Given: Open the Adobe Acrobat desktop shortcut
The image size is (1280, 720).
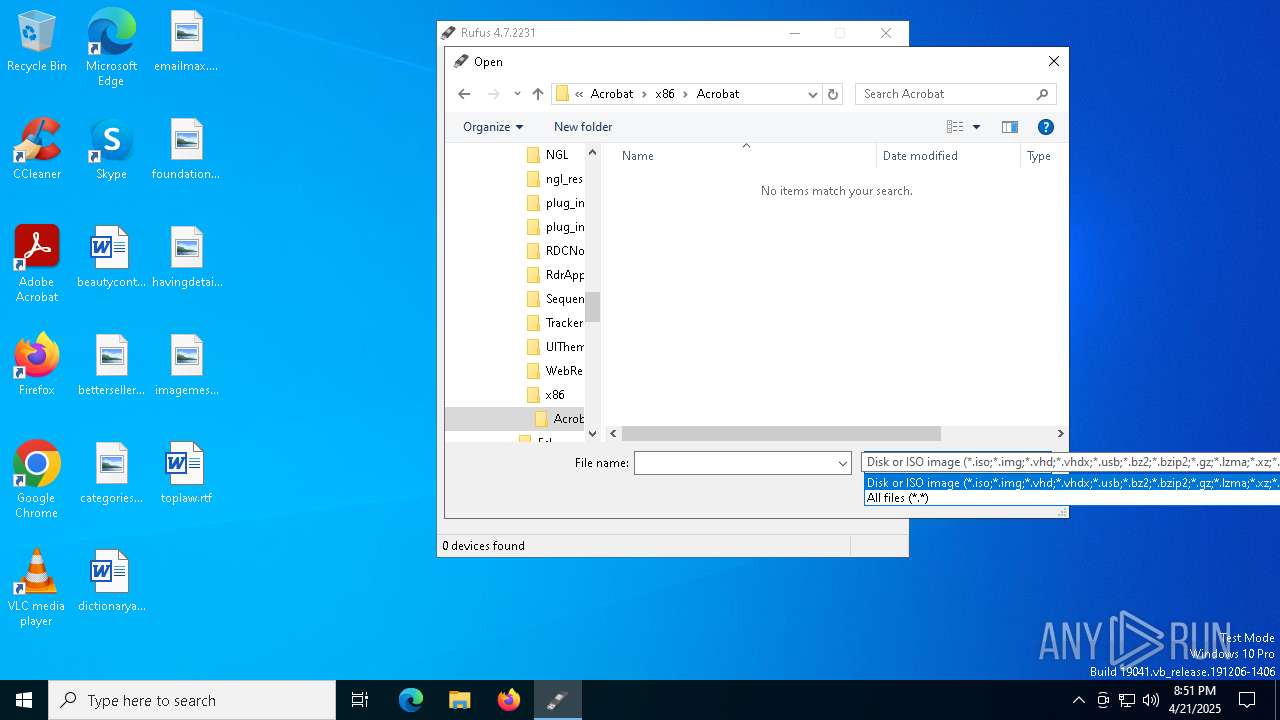Looking at the screenshot, I should [36, 264].
